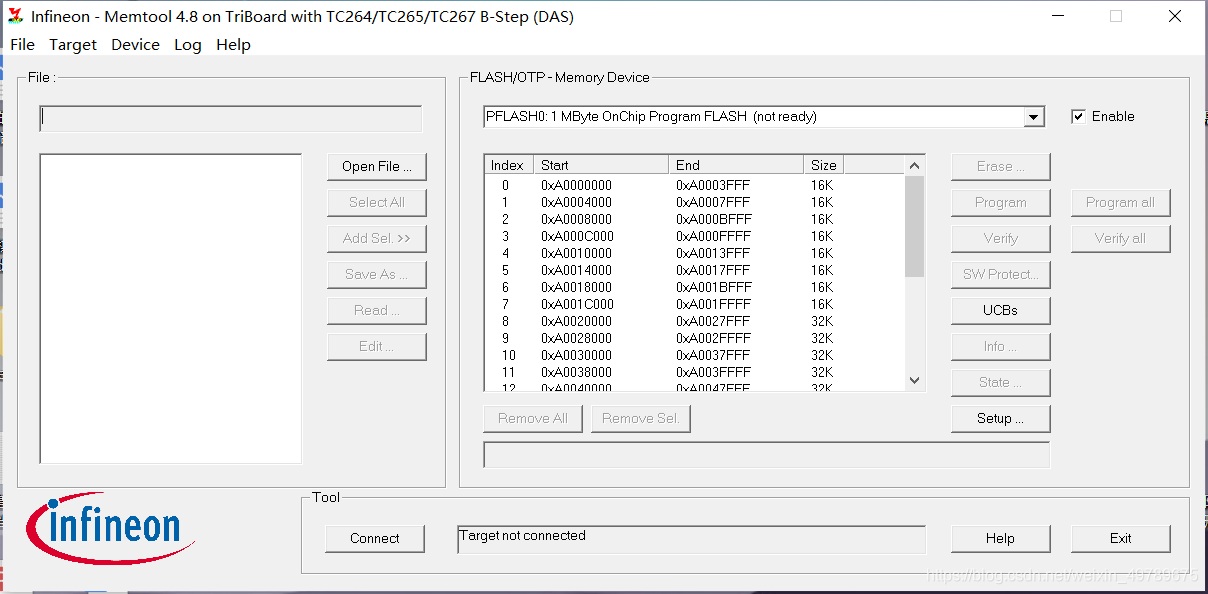Click the Erase button
The image size is (1208, 594).
(x=1000, y=167)
